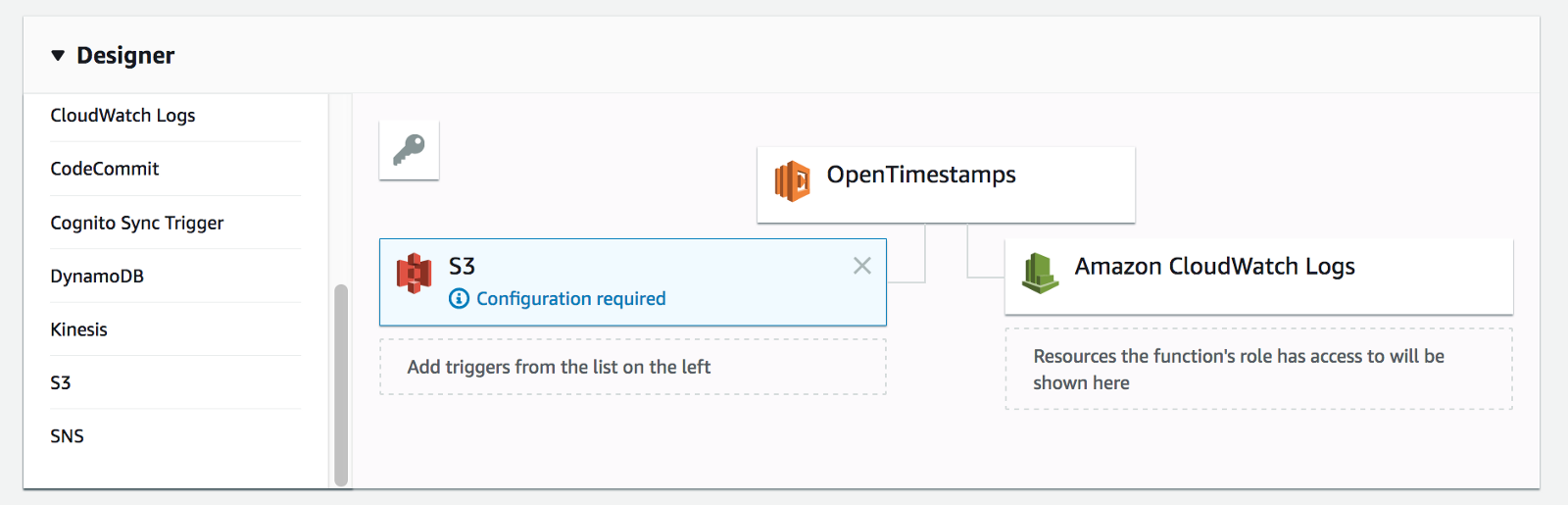Viewport: 1568px width, 505px height.
Task: Collapse the Designer section triangle
Action: coord(58,56)
